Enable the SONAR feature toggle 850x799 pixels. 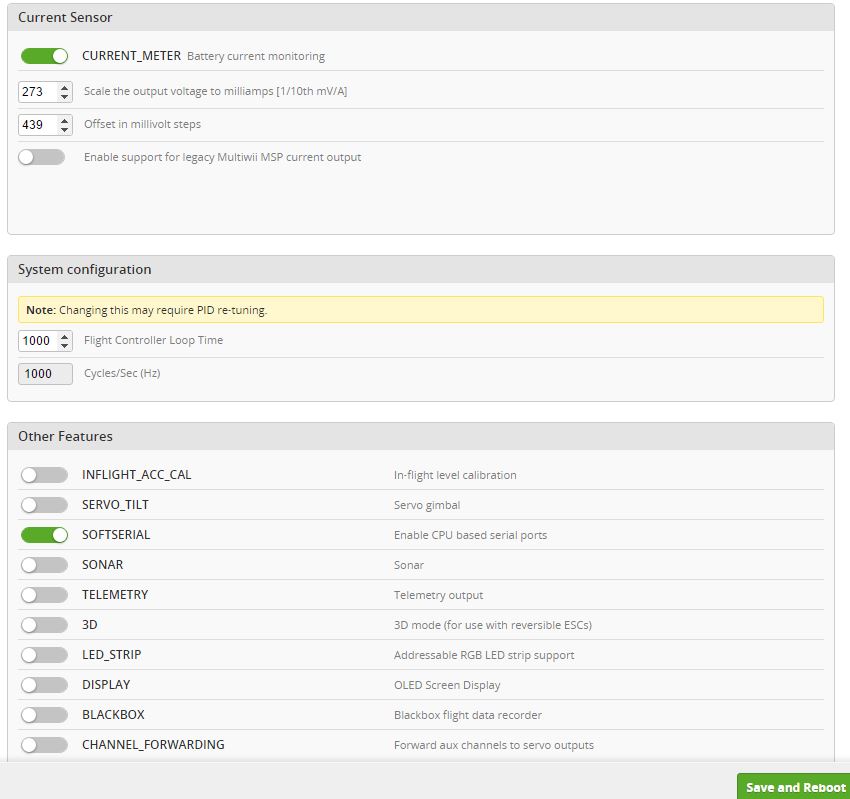[x=44, y=565]
